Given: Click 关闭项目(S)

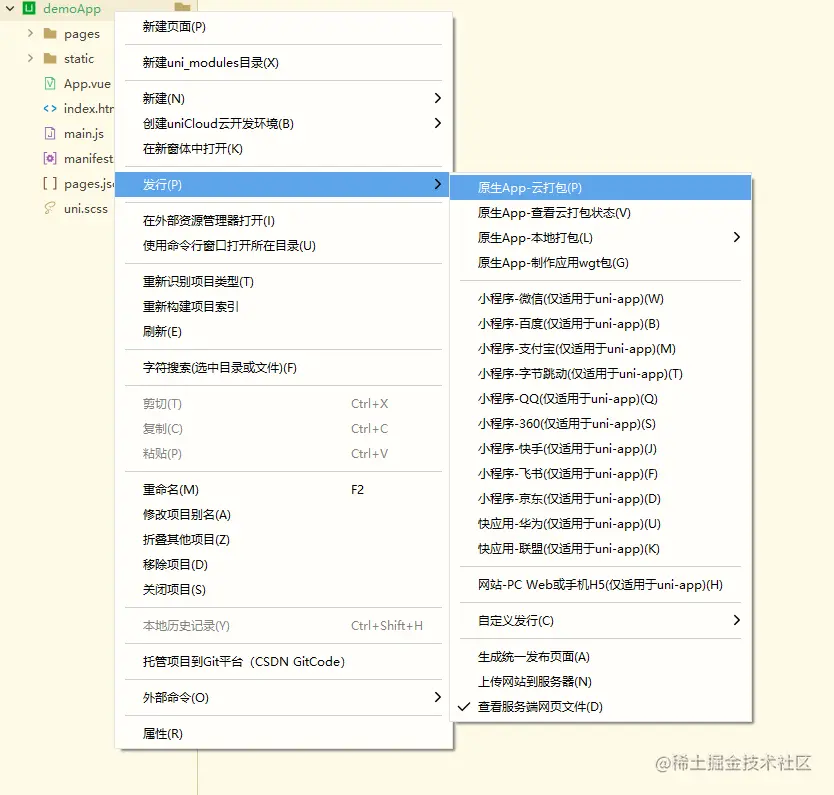Looking at the screenshot, I should click(x=283, y=590).
